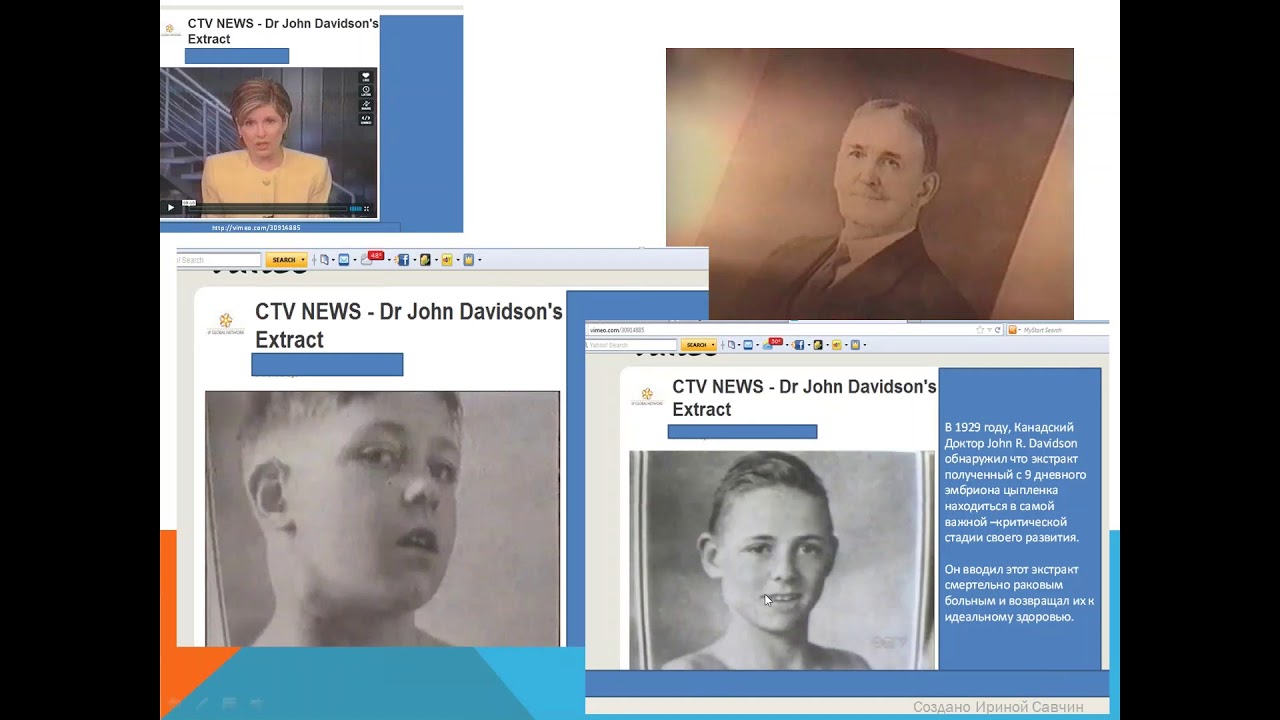Click the 48° weather icon in the middle toolbar

[x=372, y=258]
